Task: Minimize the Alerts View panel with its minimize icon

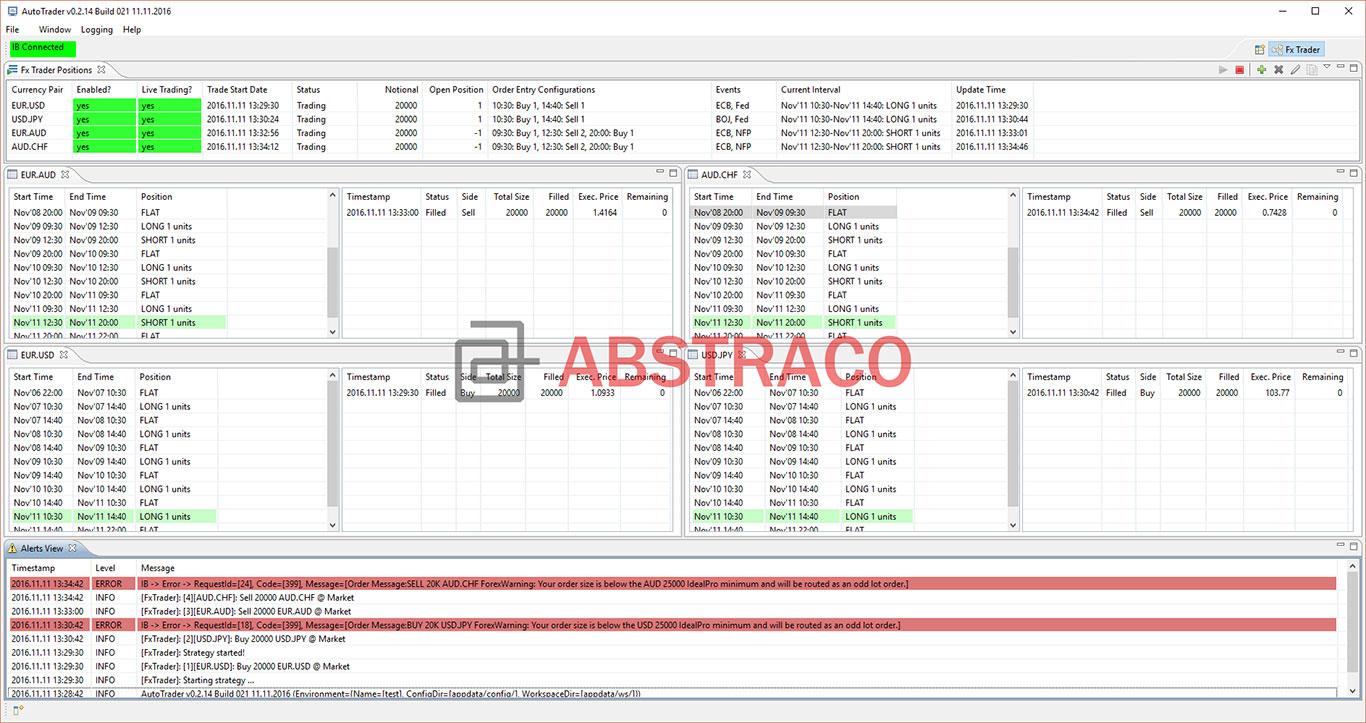Action: pos(1339,545)
